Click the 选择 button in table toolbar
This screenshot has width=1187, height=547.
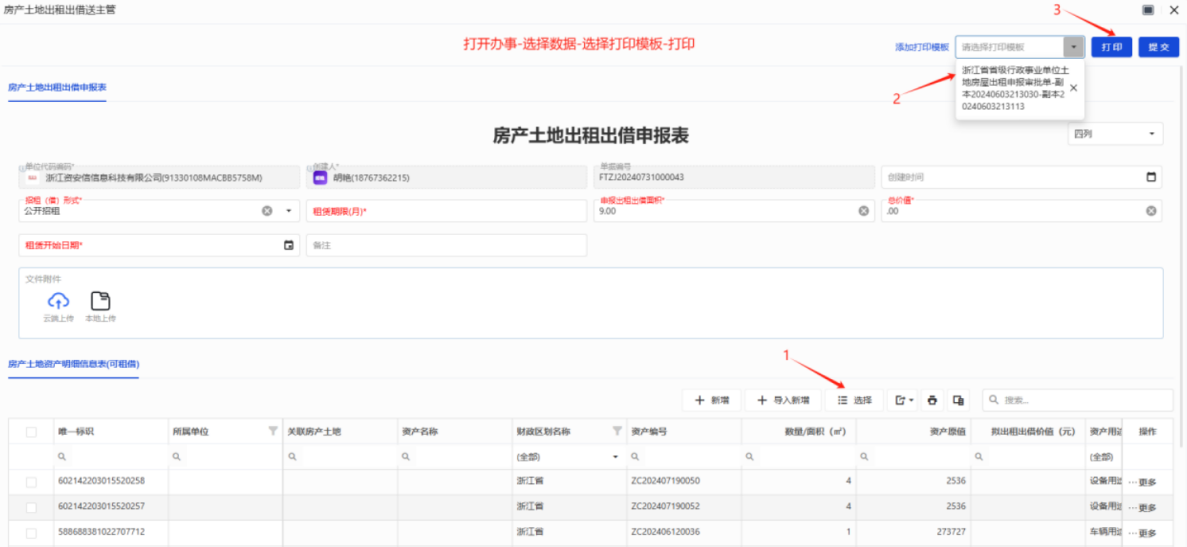(854, 400)
